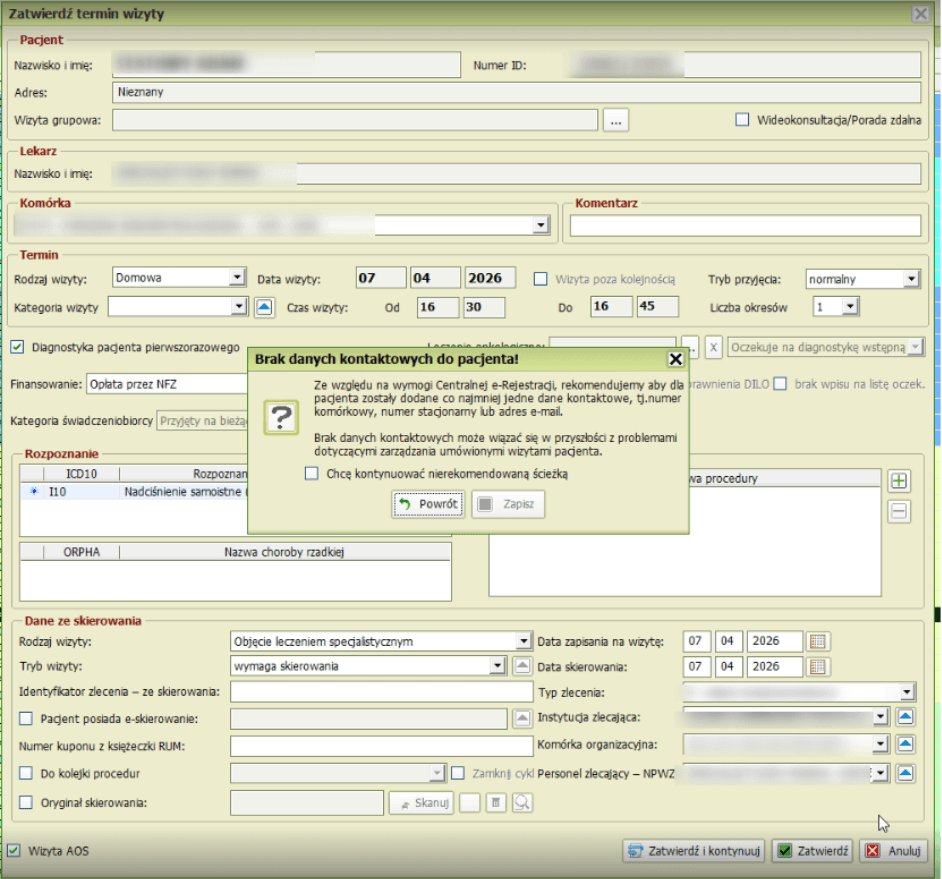Viewport: 942px width, 879px height.
Task: Enable Wideokonsultacja/Porada zdalna checkbox
Action: point(742,120)
